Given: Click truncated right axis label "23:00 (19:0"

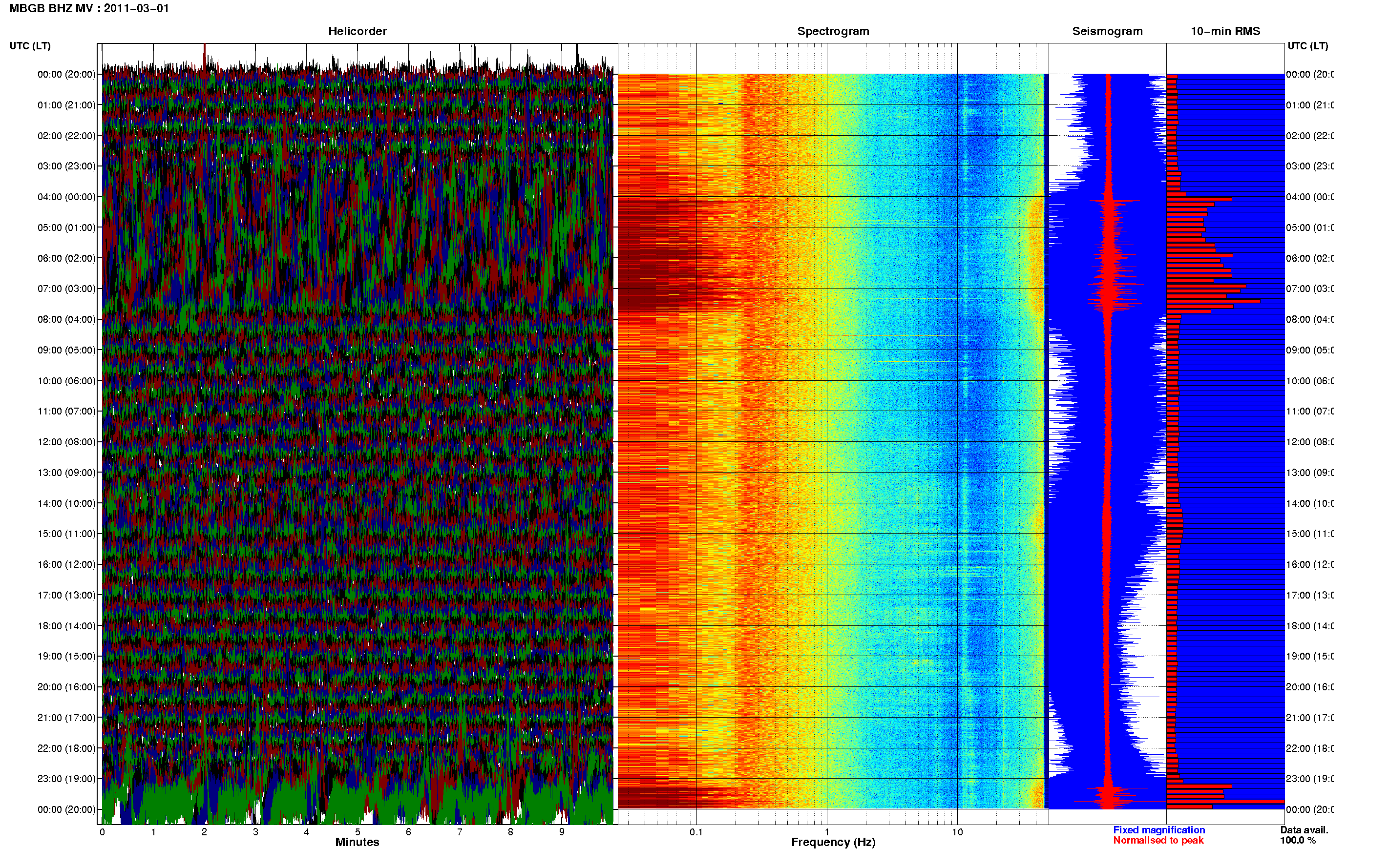Looking at the screenshot, I should click(1310, 779).
